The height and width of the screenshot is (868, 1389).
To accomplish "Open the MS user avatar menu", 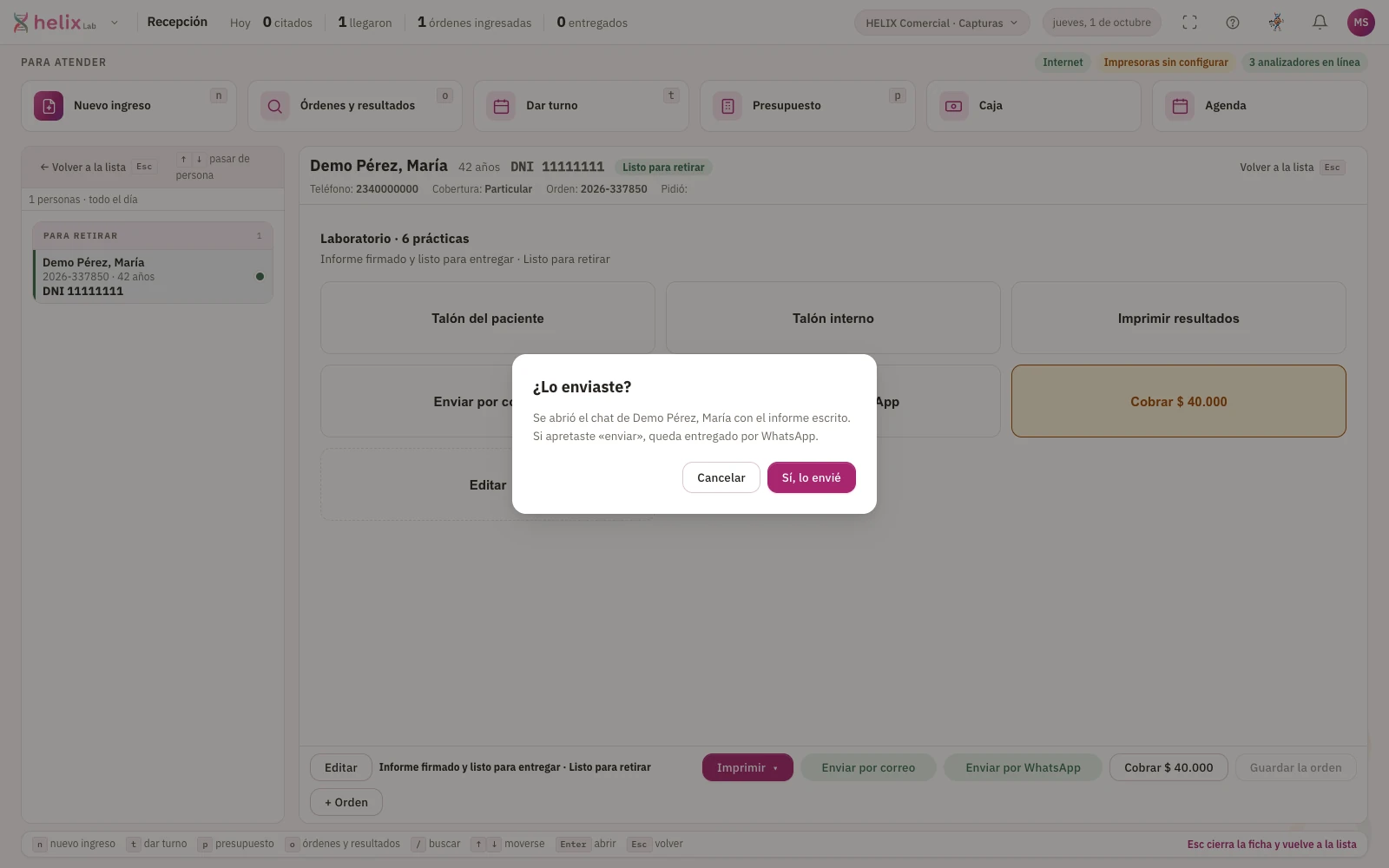I will (1360, 23).
